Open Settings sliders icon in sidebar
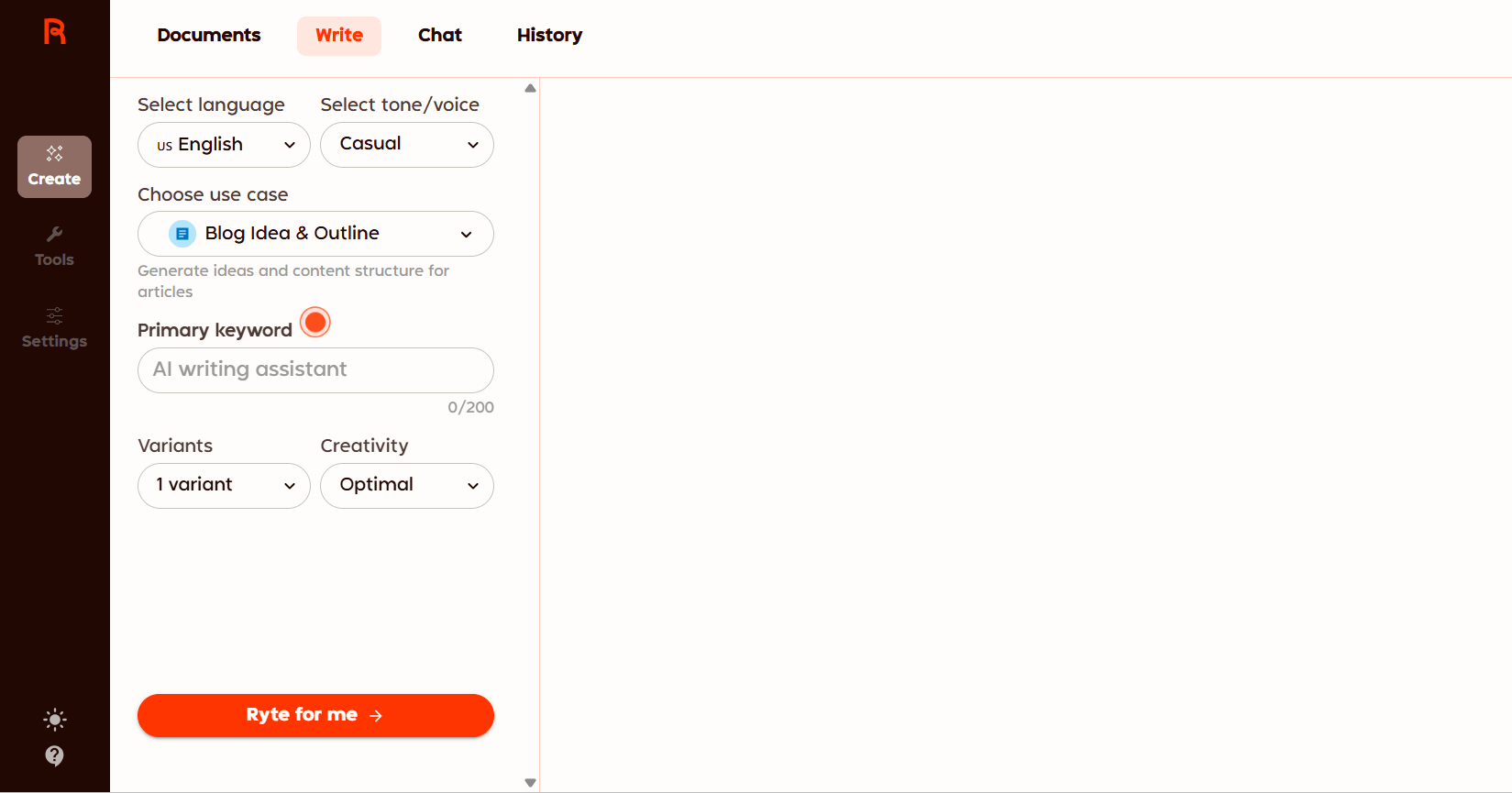 point(55,316)
